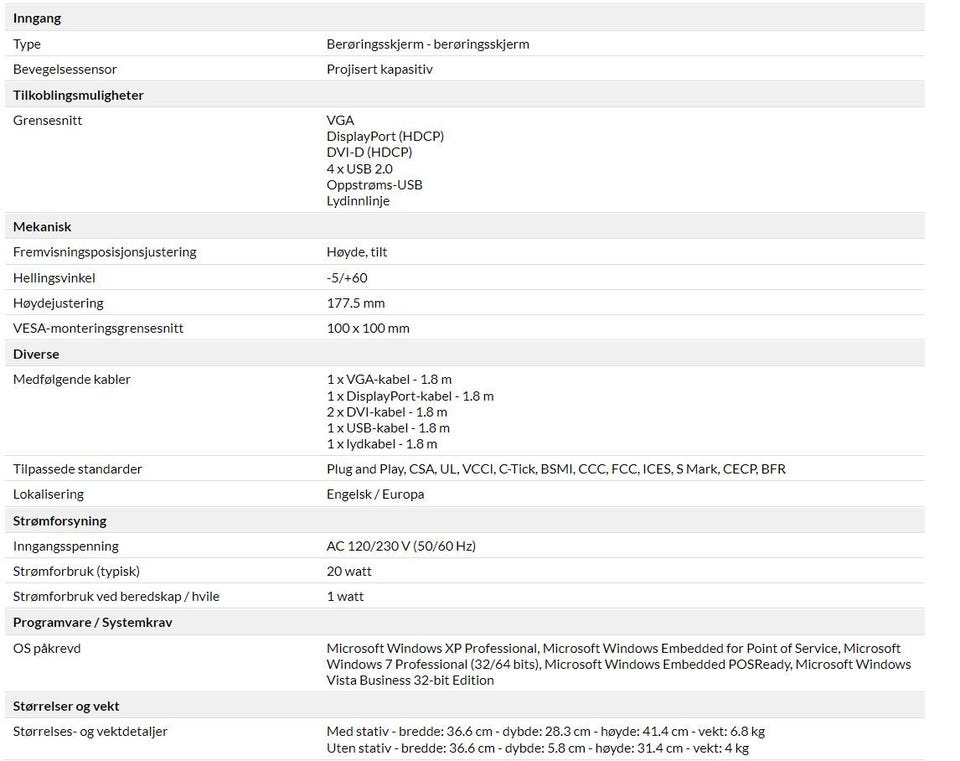The height and width of the screenshot is (761, 960).
Task: Click the Oppstrøms-USB entry
Action: (374, 185)
